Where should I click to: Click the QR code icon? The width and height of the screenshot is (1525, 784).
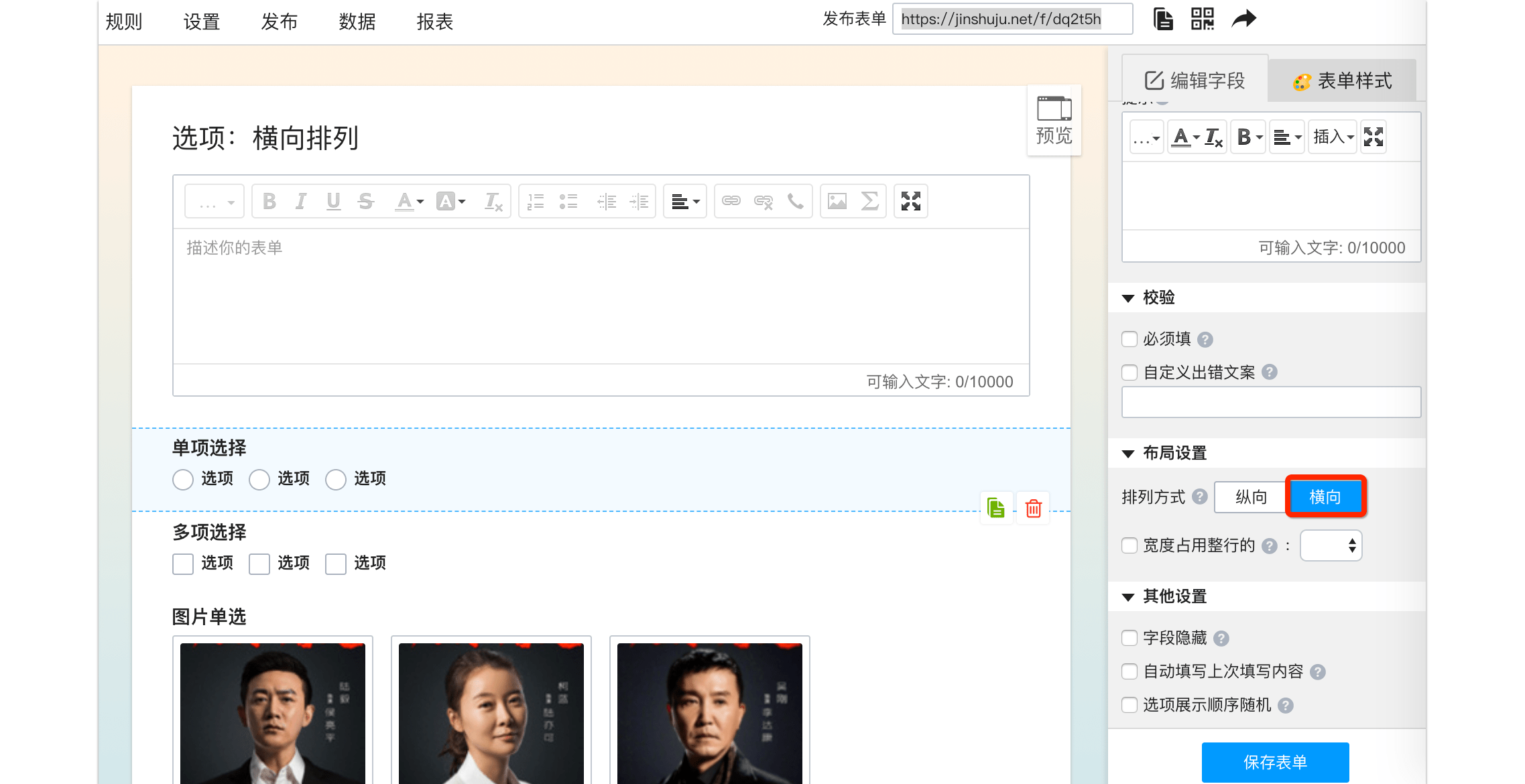click(1203, 19)
